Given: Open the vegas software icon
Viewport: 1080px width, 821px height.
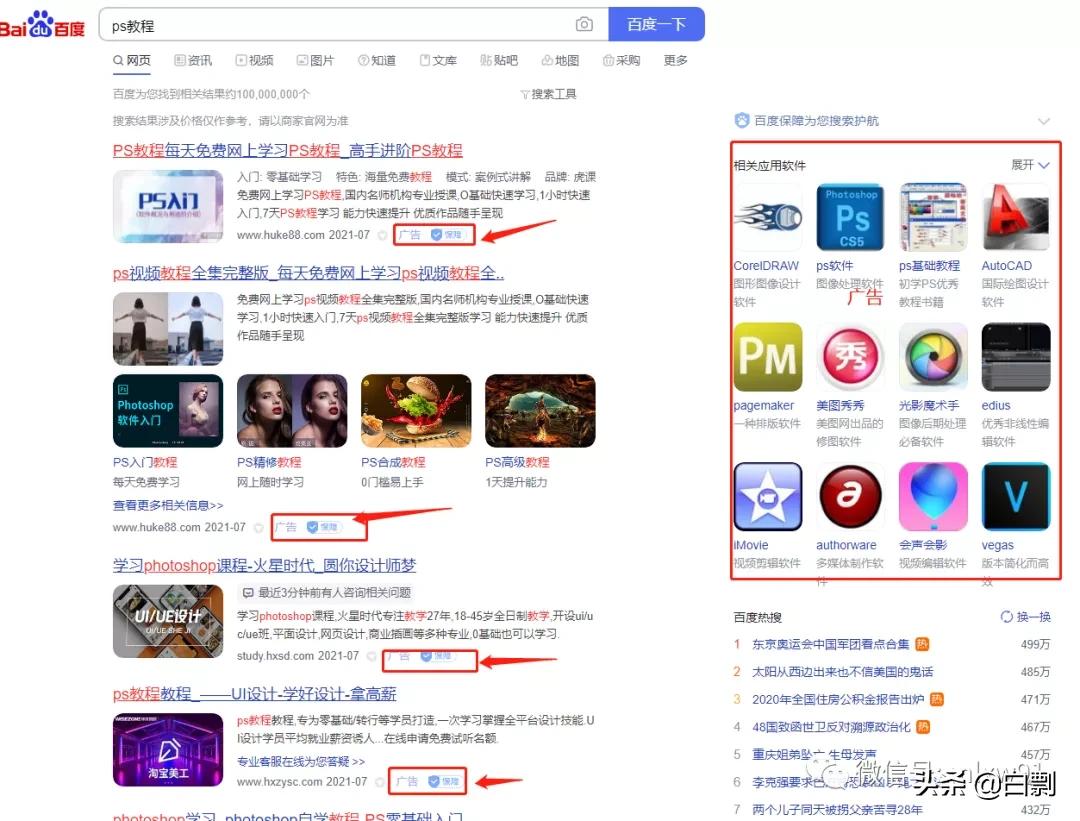Looking at the screenshot, I should (1015, 496).
